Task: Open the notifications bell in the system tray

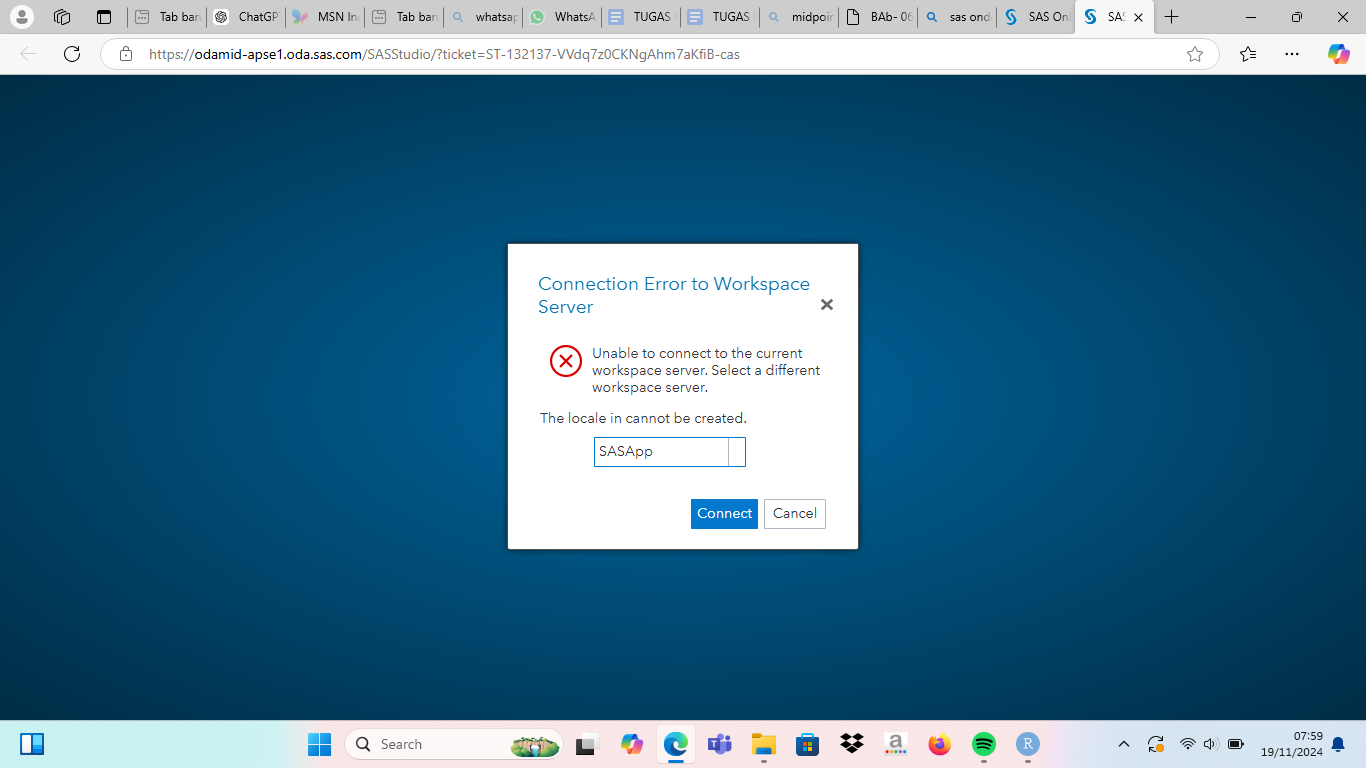Action: (x=1338, y=744)
